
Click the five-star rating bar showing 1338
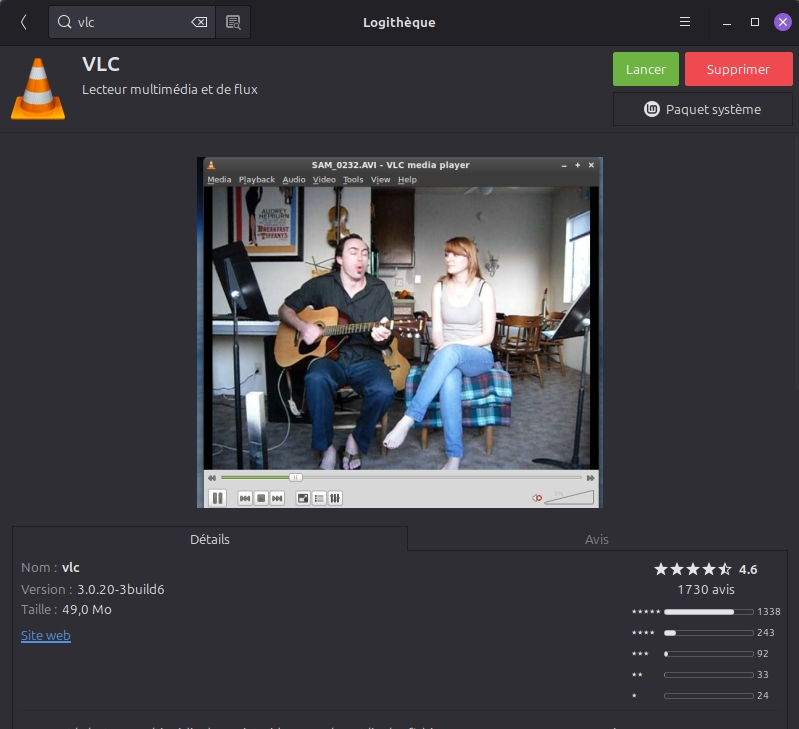click(708, 611)
